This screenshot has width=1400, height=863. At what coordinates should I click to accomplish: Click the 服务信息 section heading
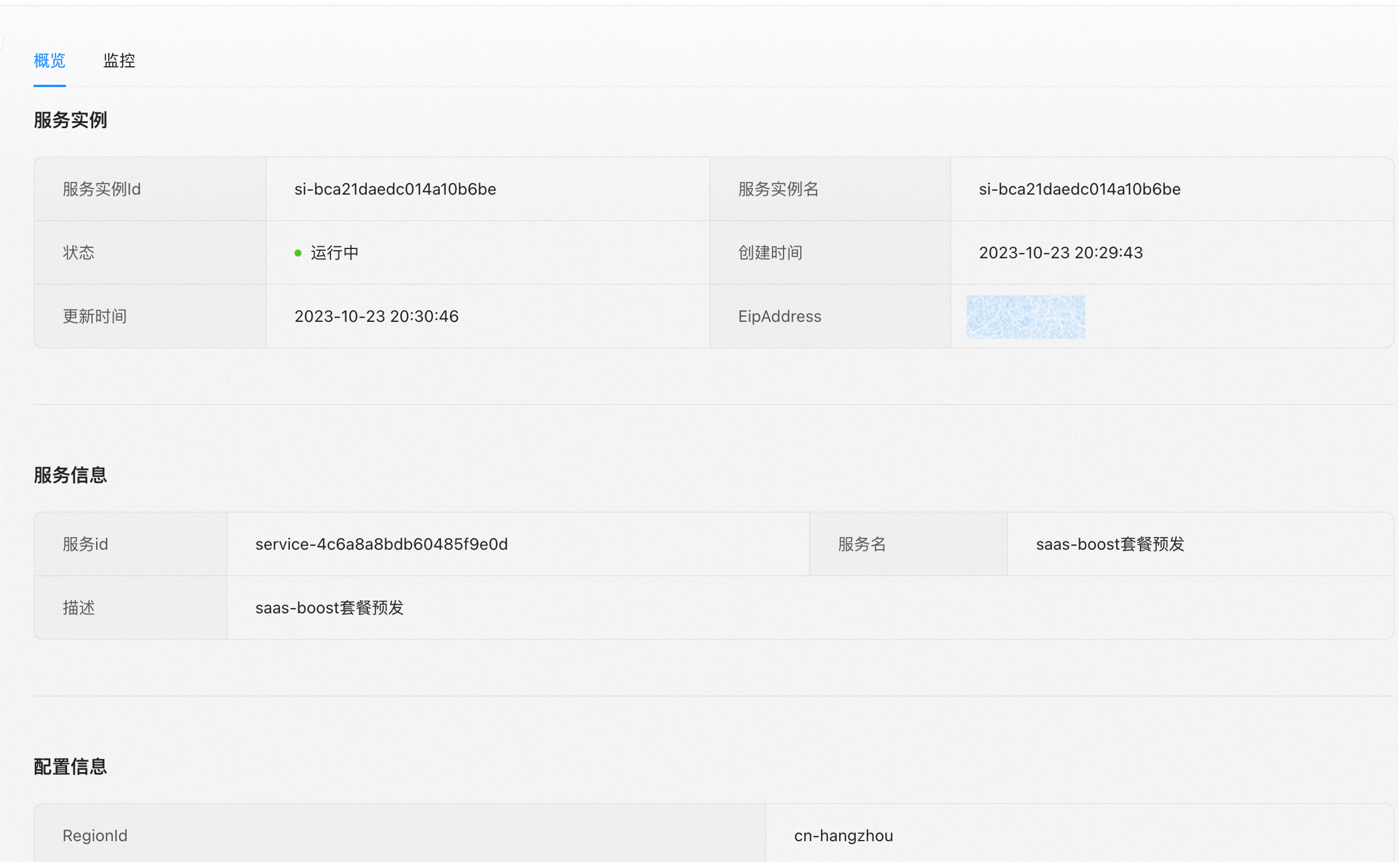(70, 475)
